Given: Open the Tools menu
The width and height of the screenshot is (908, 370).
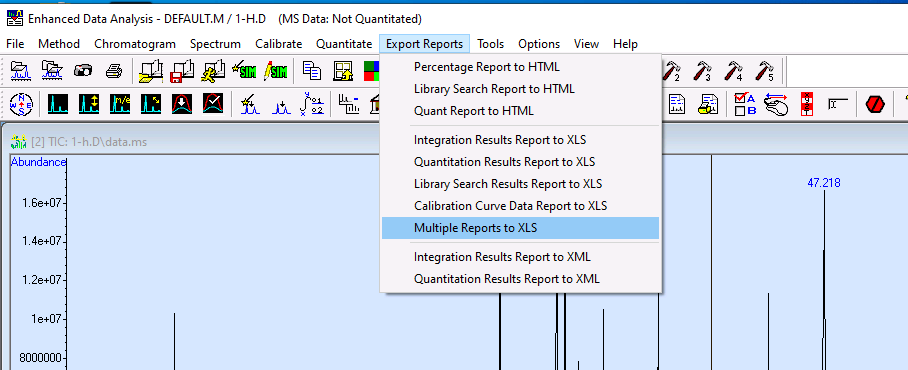Looking at the screenshot, I should [490, 44].
